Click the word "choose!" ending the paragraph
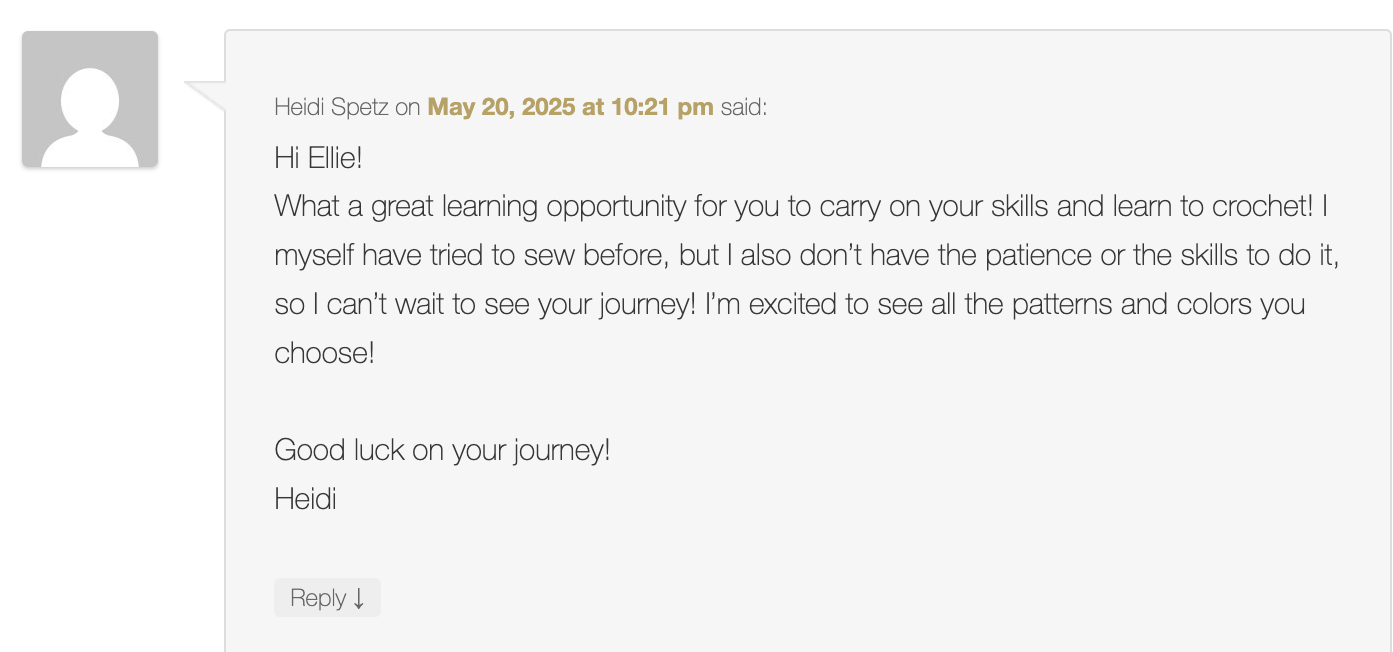 coord(324,353)
